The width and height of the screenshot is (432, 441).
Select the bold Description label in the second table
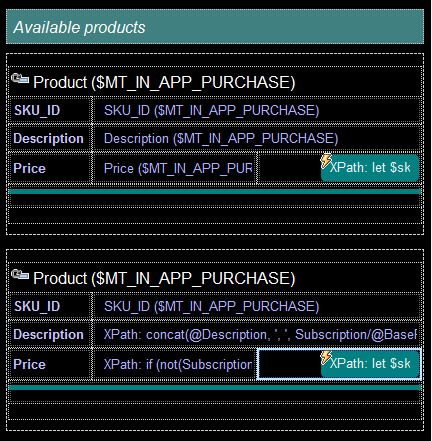48,334
